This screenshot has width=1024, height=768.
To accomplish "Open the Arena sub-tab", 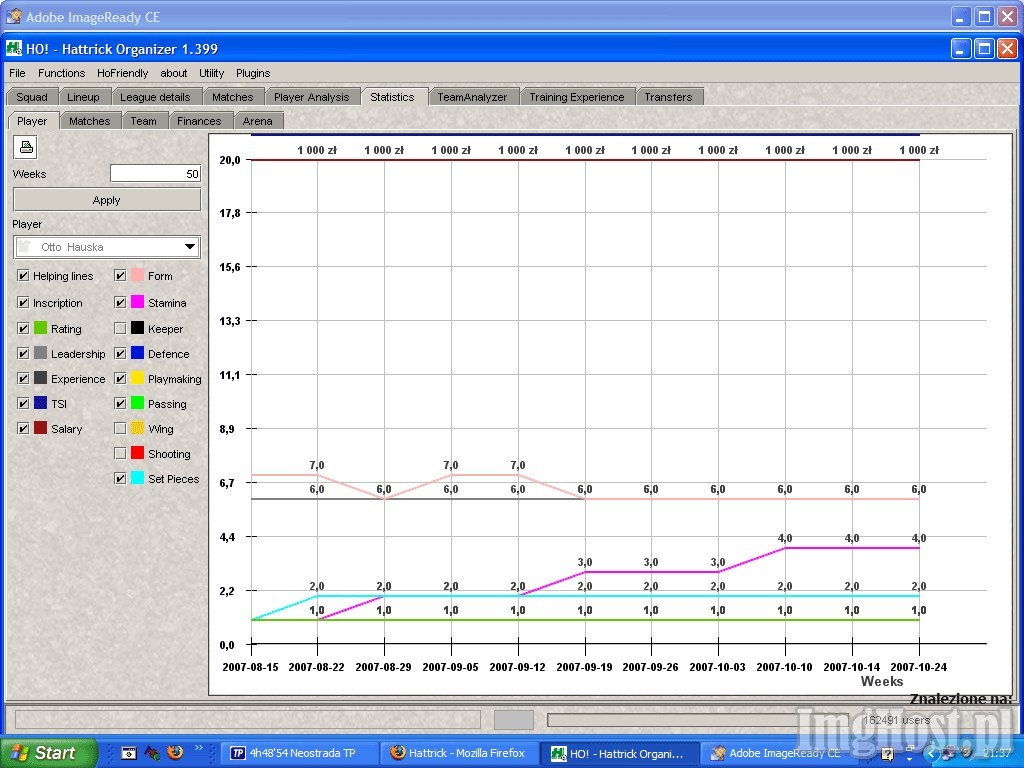I will (257, 121).
